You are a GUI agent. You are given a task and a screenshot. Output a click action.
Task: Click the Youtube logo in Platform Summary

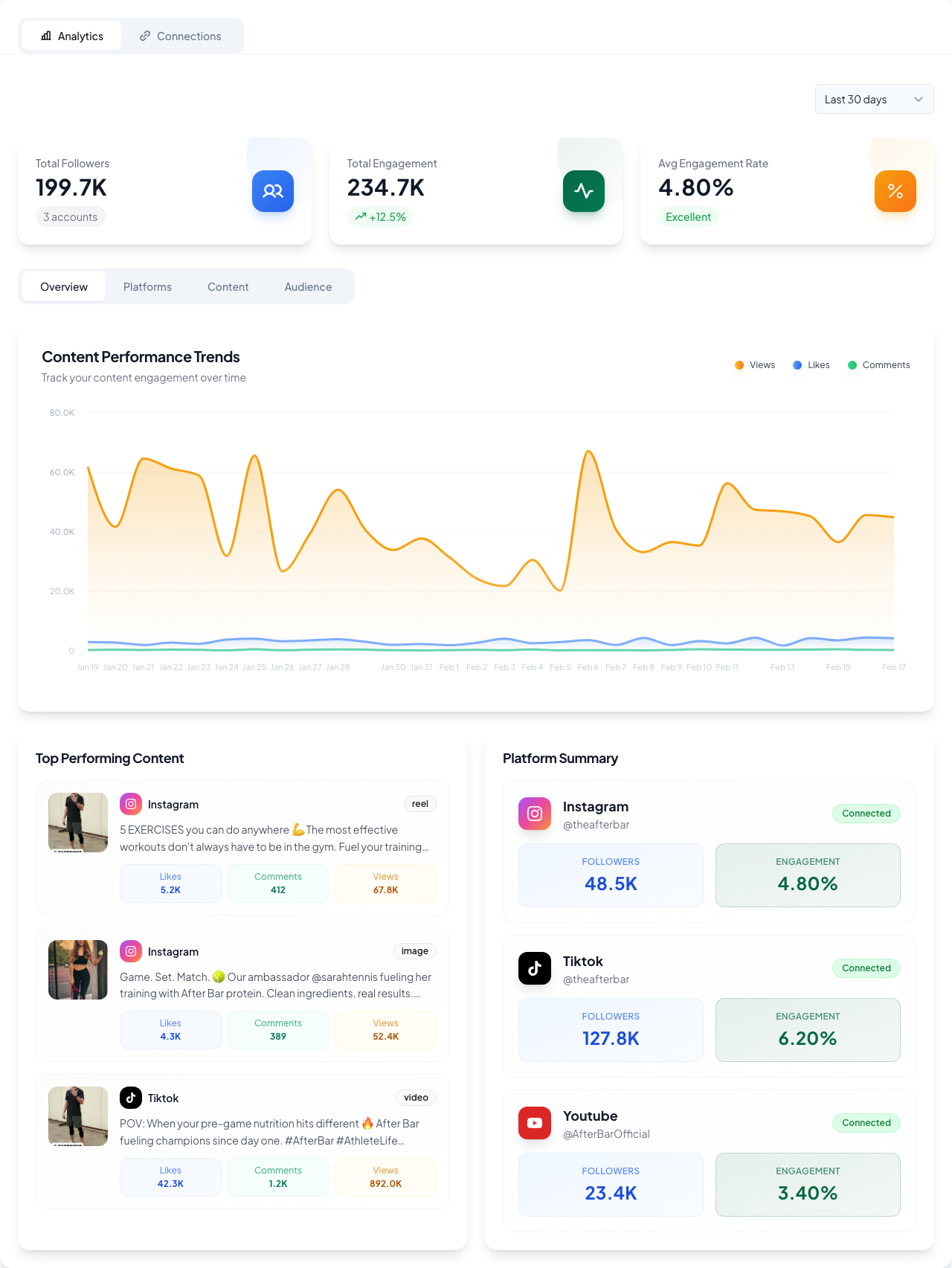pyautogui.click(x=535, y=1123)
